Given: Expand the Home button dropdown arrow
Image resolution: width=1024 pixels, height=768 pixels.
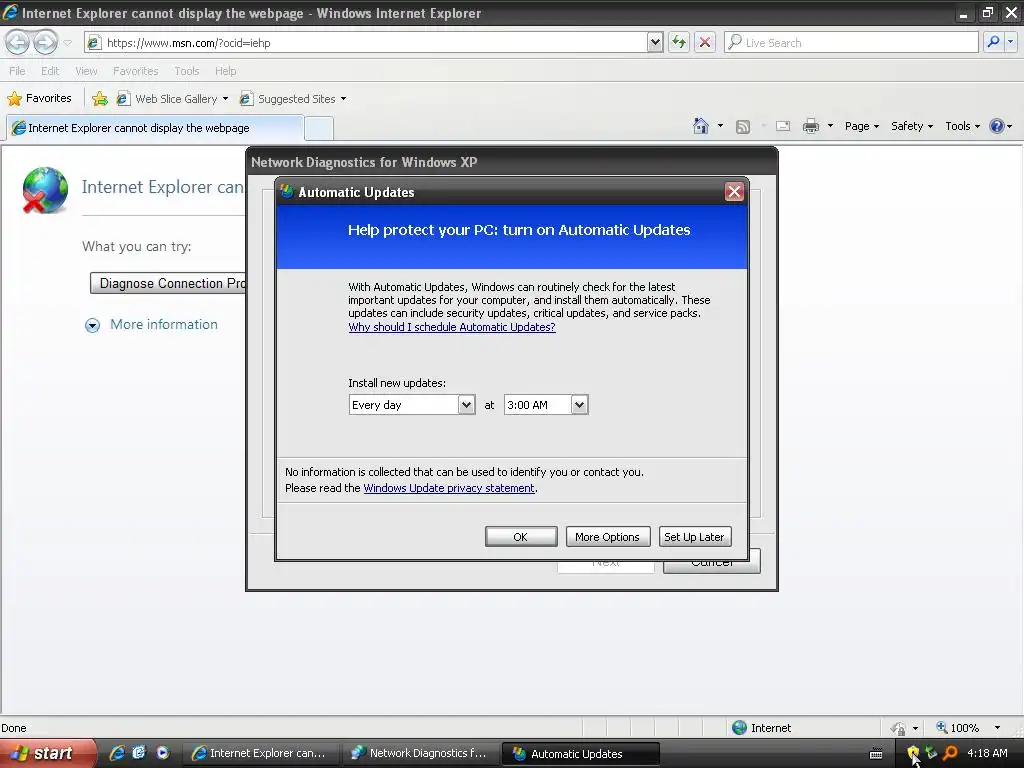Looking at the screenshot, I should (x=720, y=126).
